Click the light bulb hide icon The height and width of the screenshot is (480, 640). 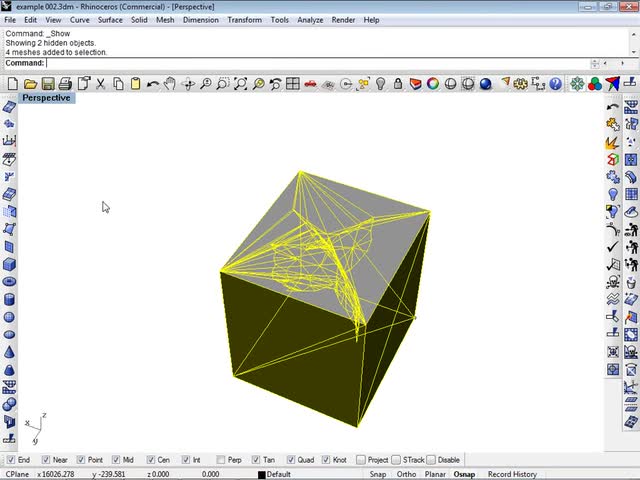click(380, 84)
